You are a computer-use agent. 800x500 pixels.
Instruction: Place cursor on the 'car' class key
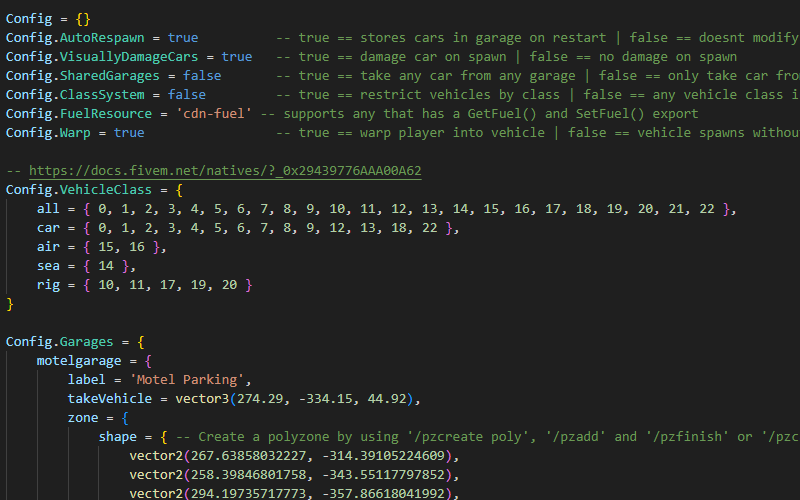click(x=48, y=228)
